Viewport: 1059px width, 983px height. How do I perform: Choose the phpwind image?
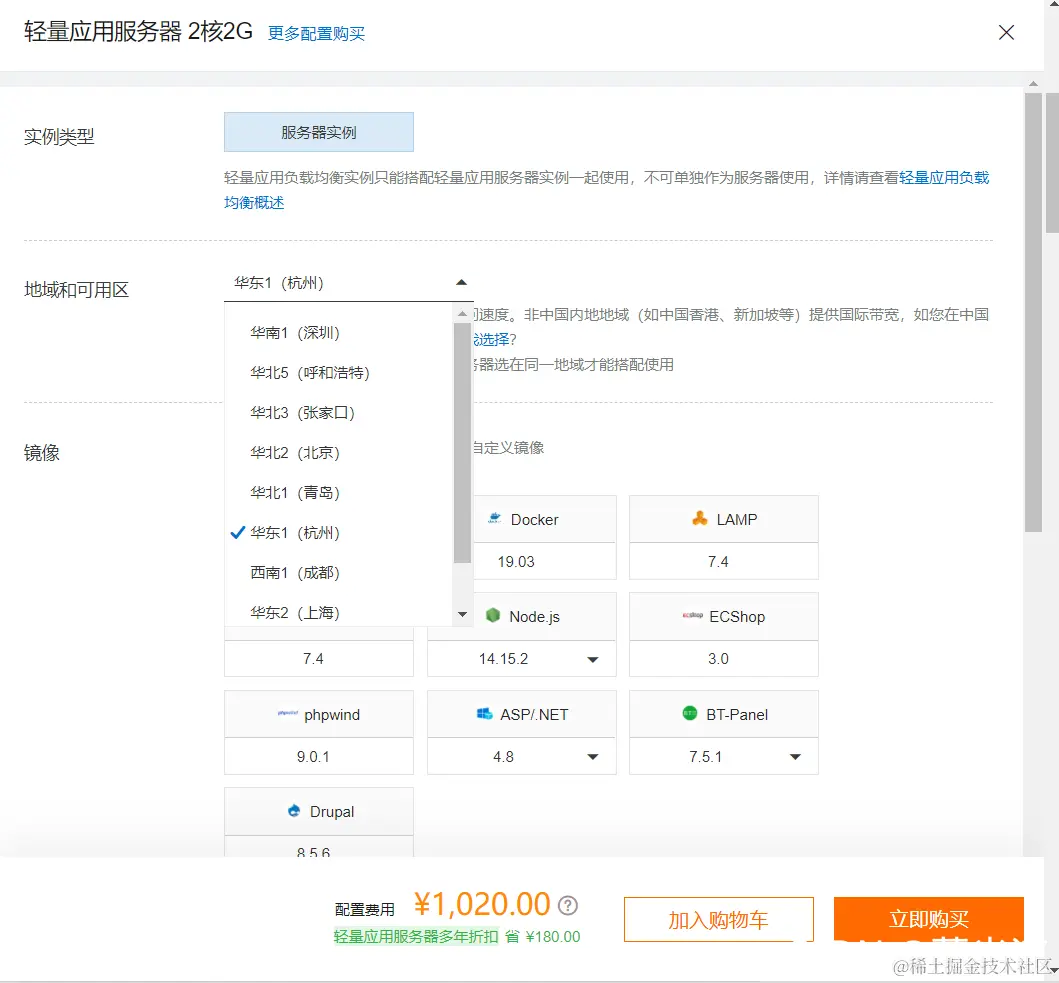tap(318, 713)
